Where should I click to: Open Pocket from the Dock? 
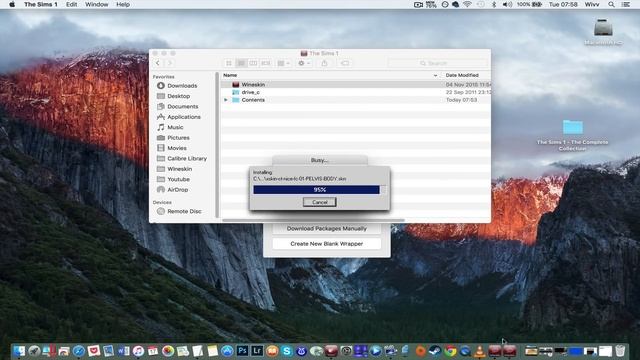pos(93,351)
